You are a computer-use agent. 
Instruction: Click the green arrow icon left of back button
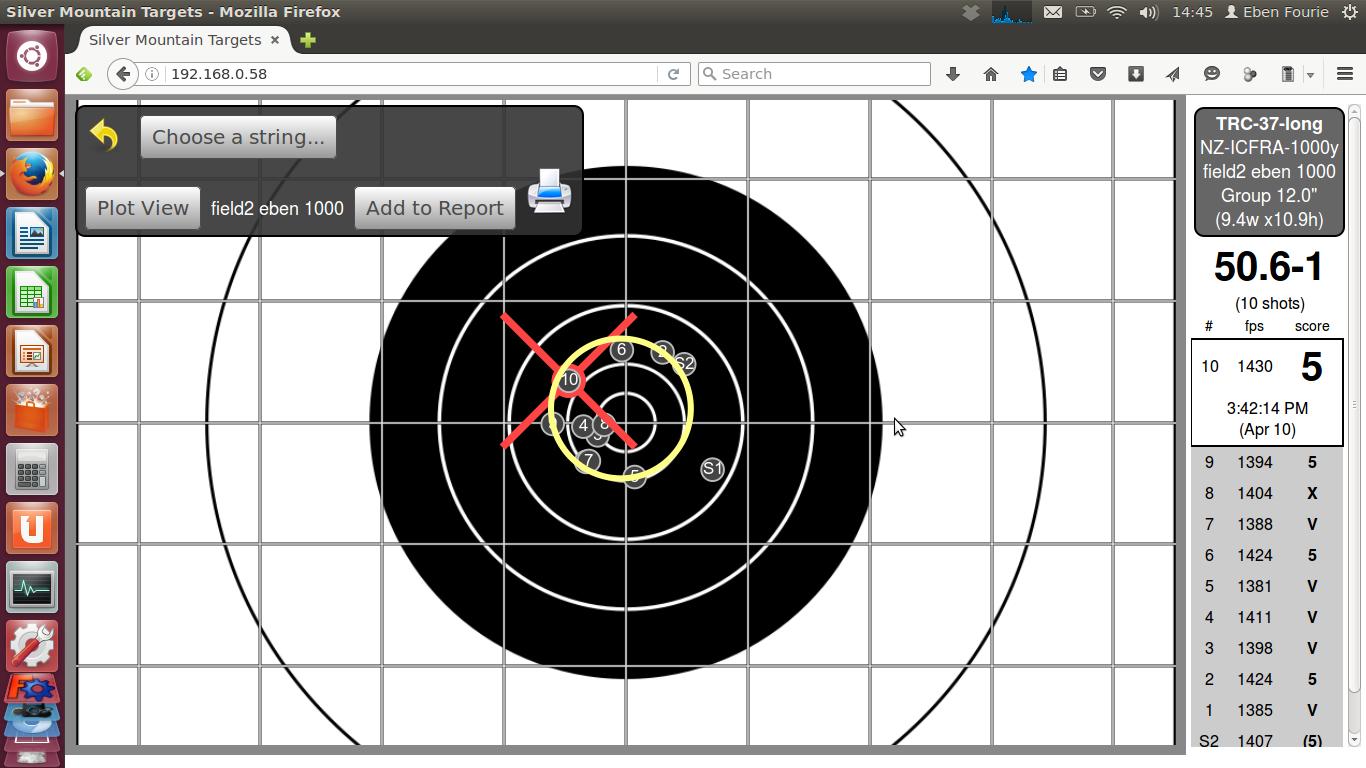pyautogui.click(x=84, y=74)
